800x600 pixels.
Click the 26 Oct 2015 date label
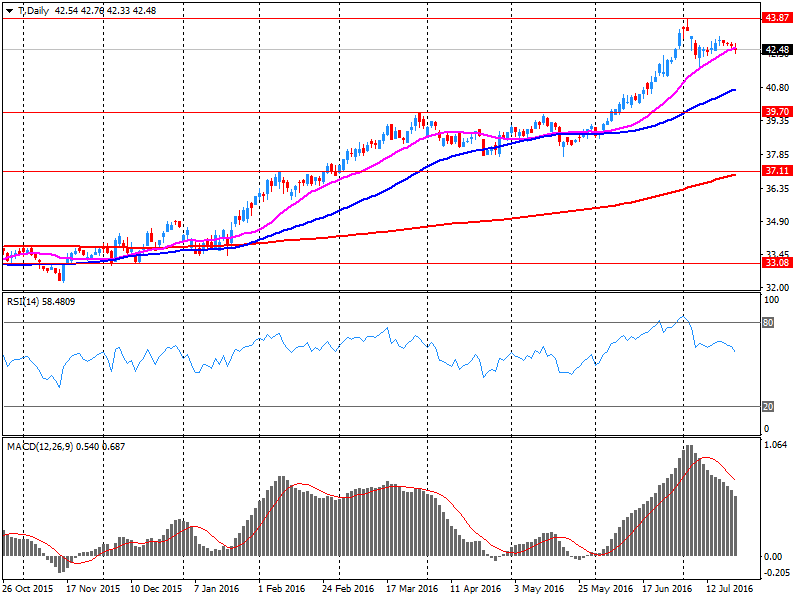click(x=28, y=588)
